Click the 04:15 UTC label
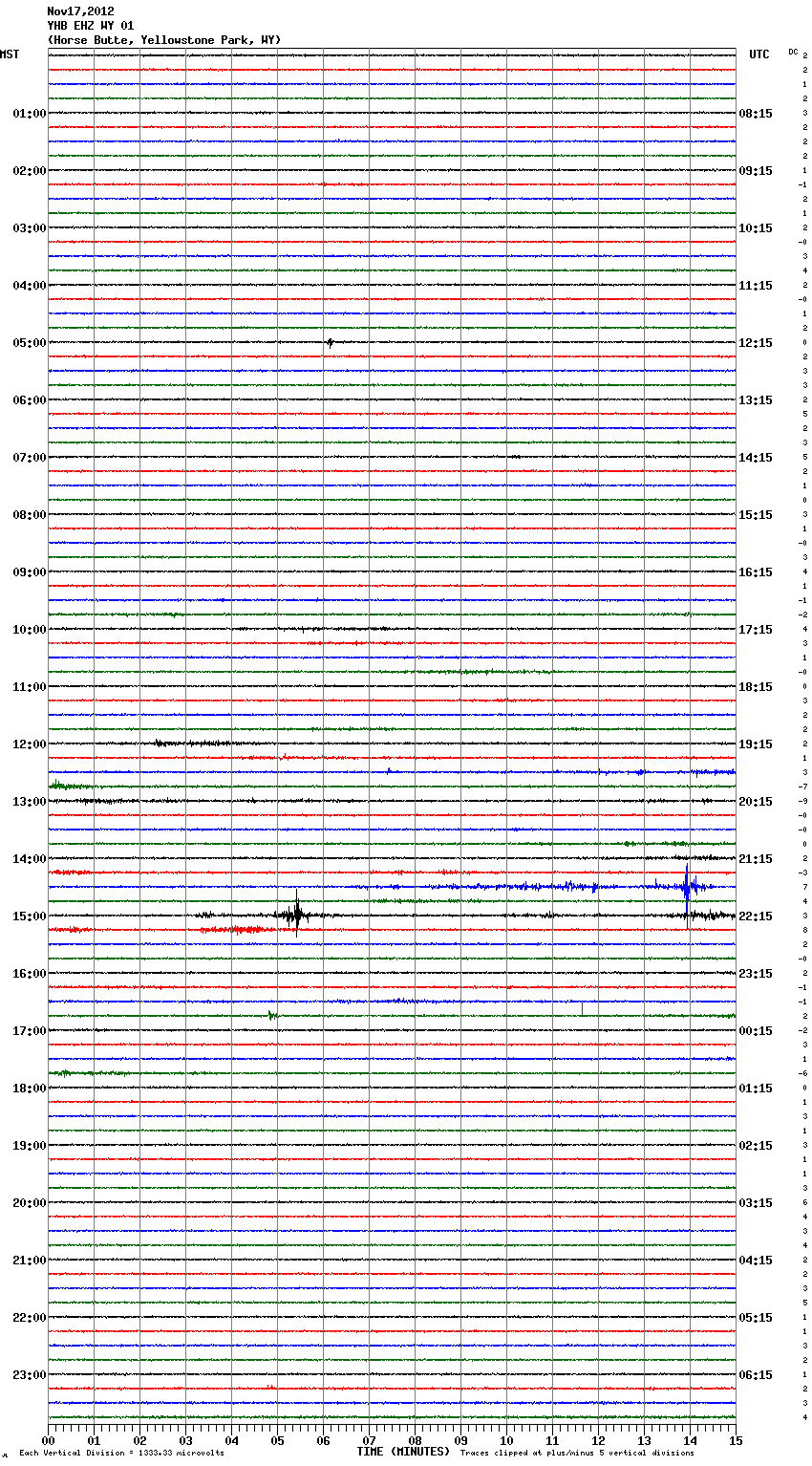Viewport: 812px width, 1466px height. pos(756,1261)
